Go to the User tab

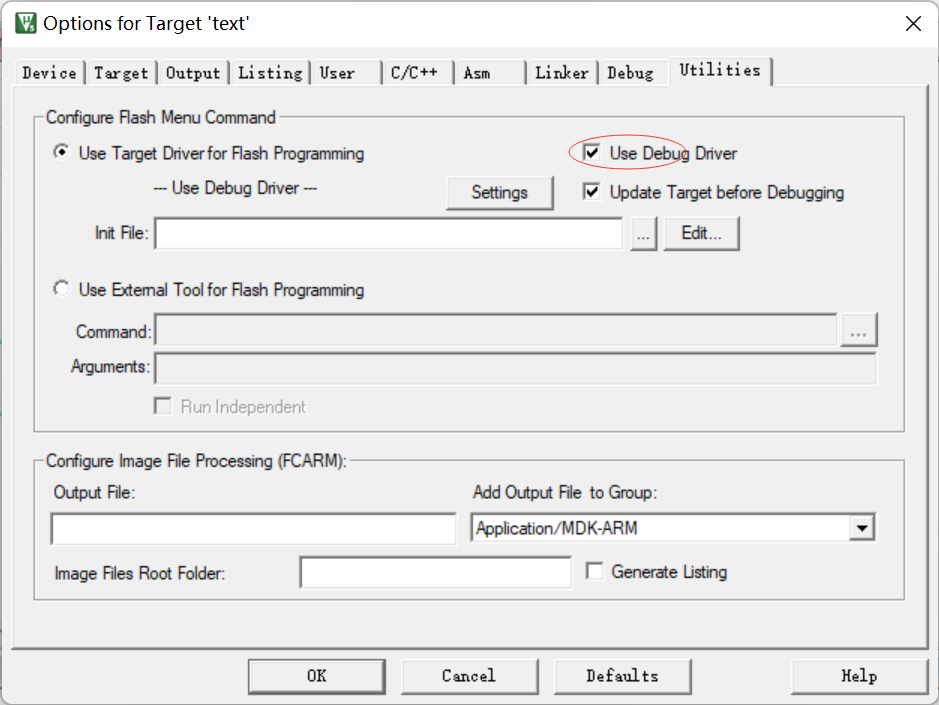point(346,73)
